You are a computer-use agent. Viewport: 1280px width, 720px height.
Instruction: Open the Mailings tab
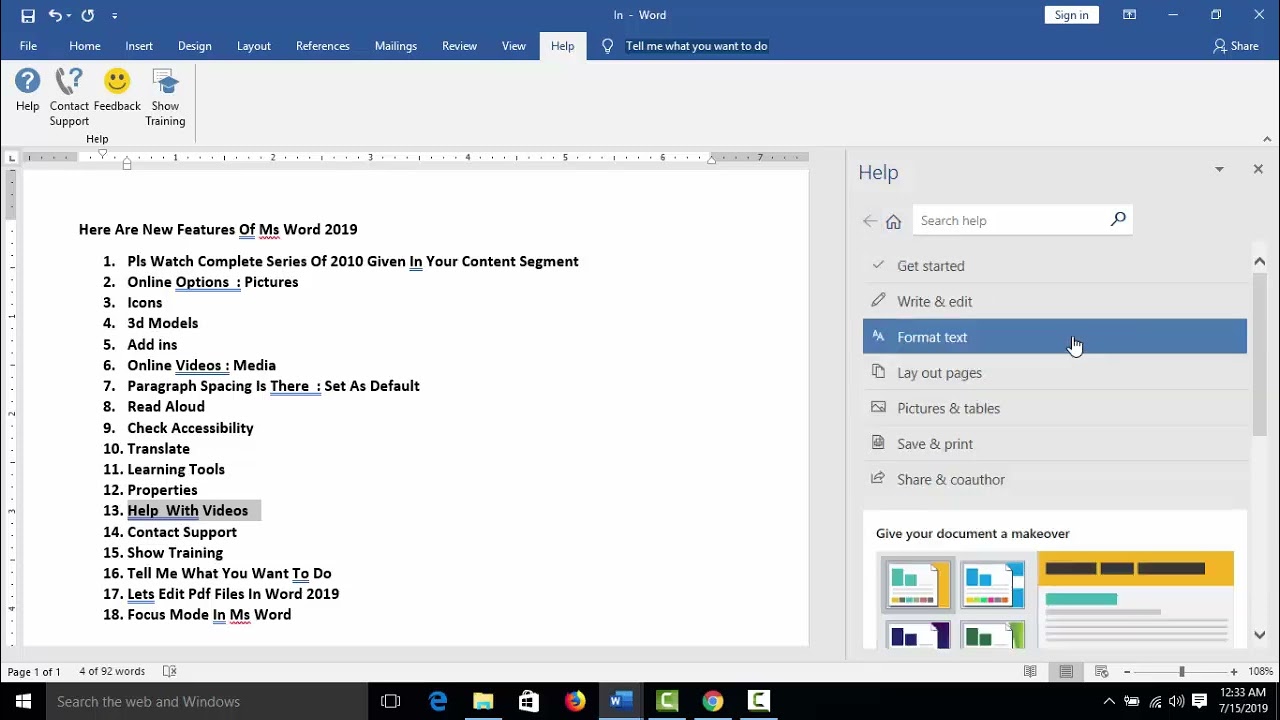[x=396, y=46]
